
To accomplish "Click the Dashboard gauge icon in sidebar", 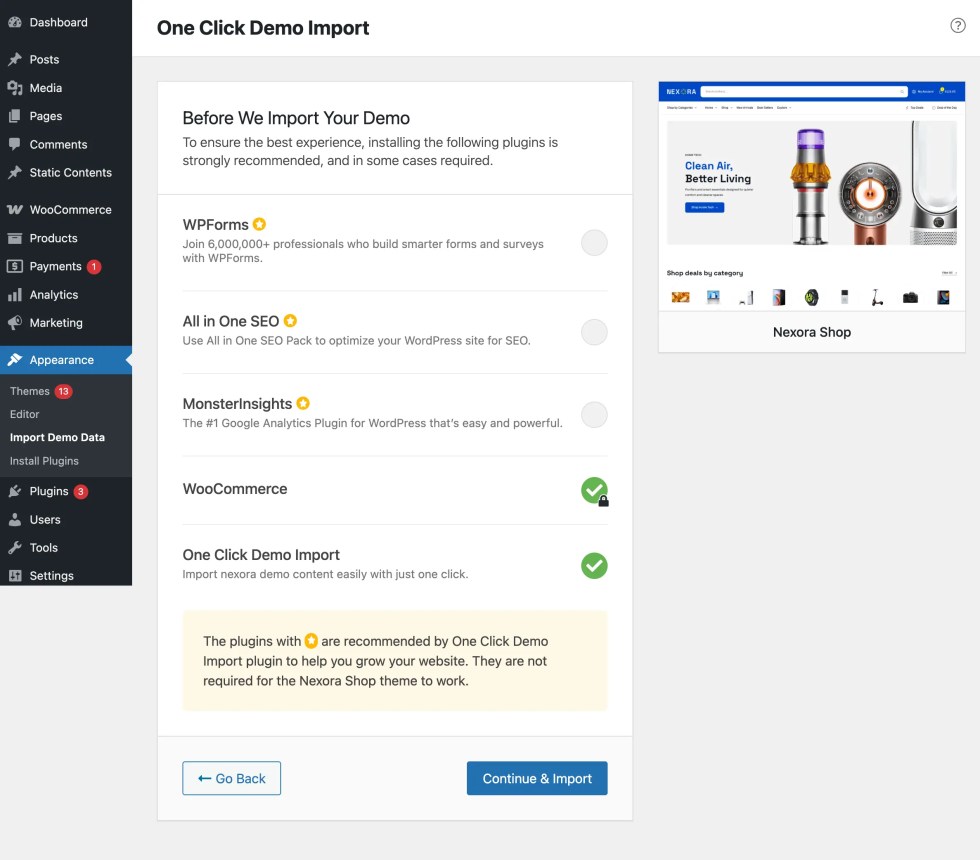I will click(15, 22).
